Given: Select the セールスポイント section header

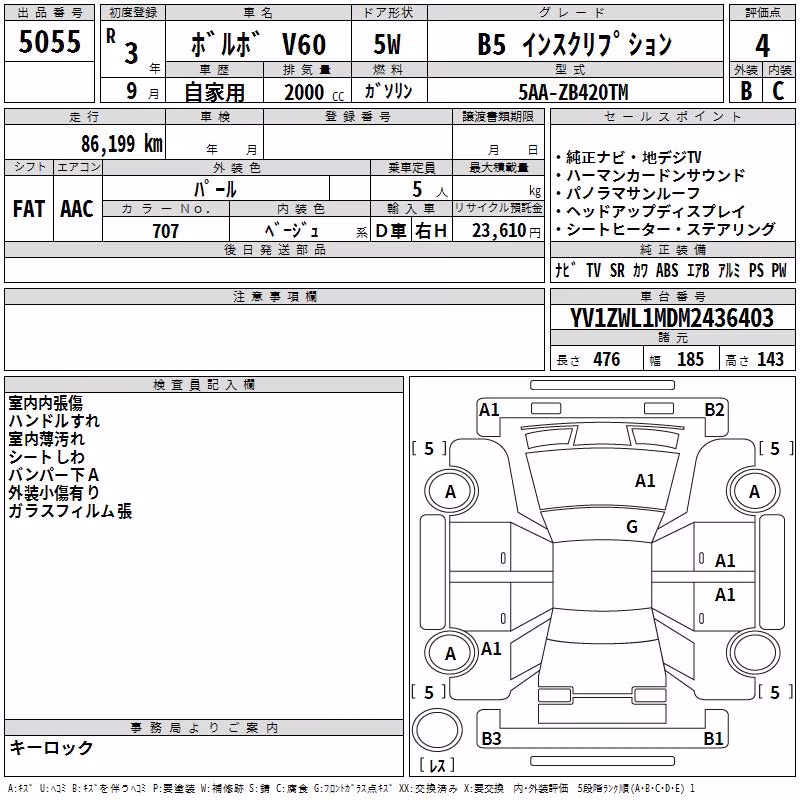Looking at the screenshot, I should pyautogui.click(x=673, y=116).
